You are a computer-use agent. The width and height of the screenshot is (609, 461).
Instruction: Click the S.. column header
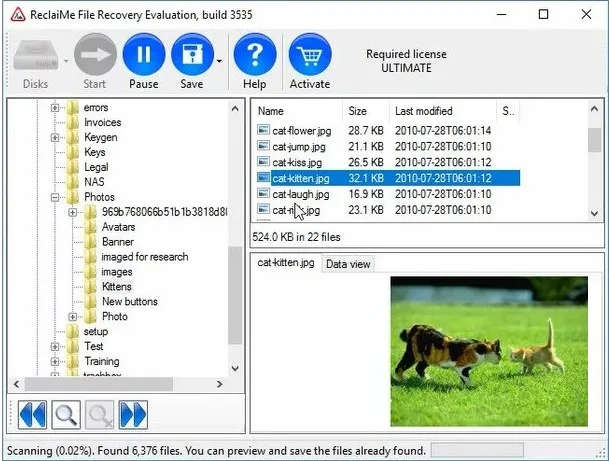click(508, 111)
